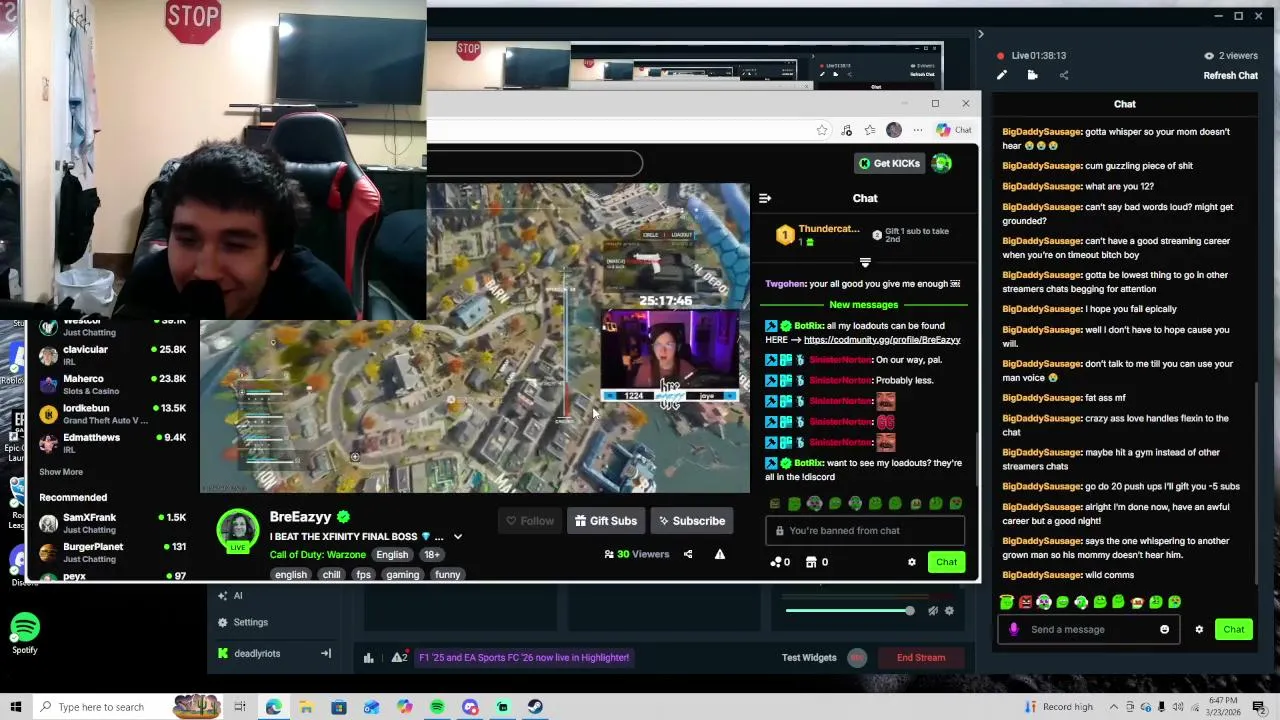This screenshot has height=720, width=1280.
Task: Click the Kick chat settings gear
Action: pos(911,563)
